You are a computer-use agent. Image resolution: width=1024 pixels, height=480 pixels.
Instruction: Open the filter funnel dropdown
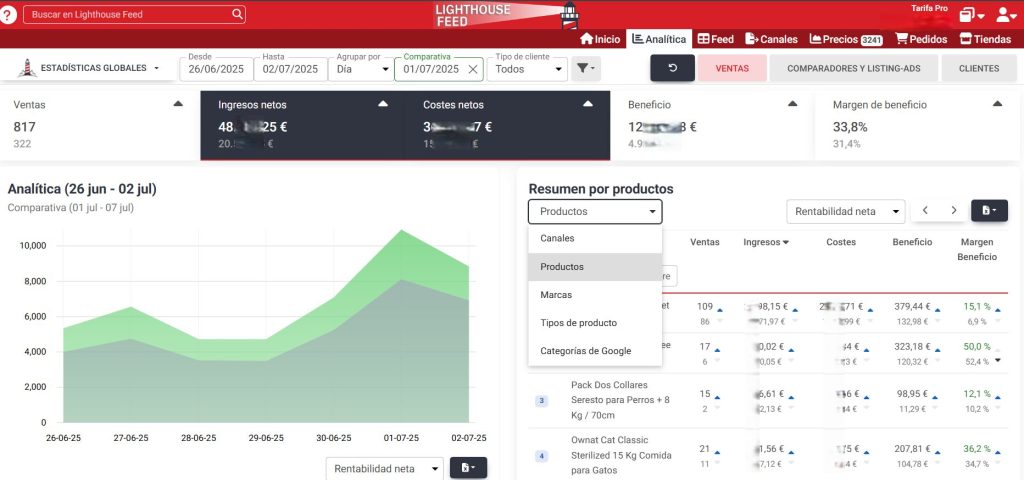pyautogui.click(x=585, y=69)
